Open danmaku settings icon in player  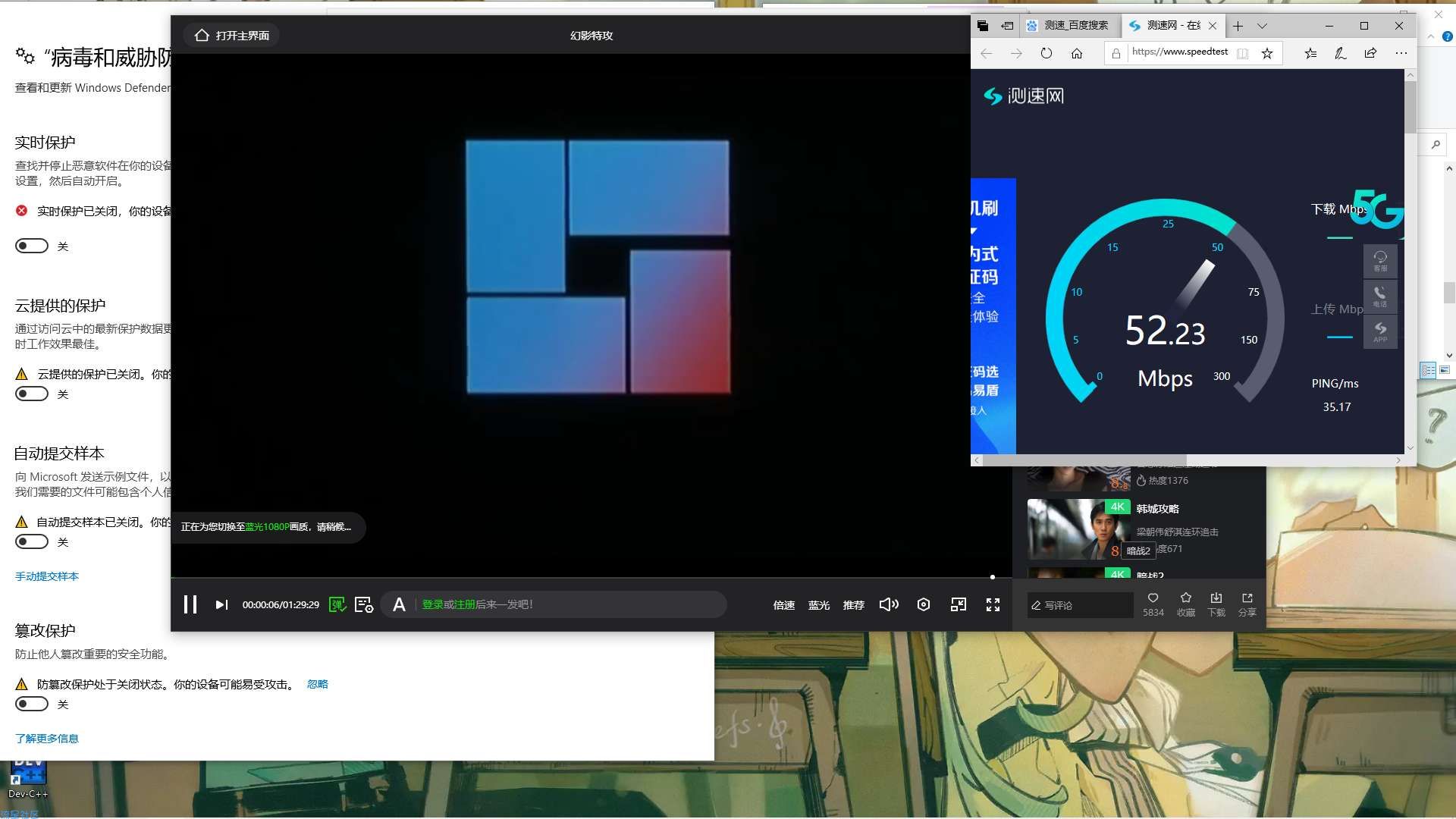[x=364, y=604]
